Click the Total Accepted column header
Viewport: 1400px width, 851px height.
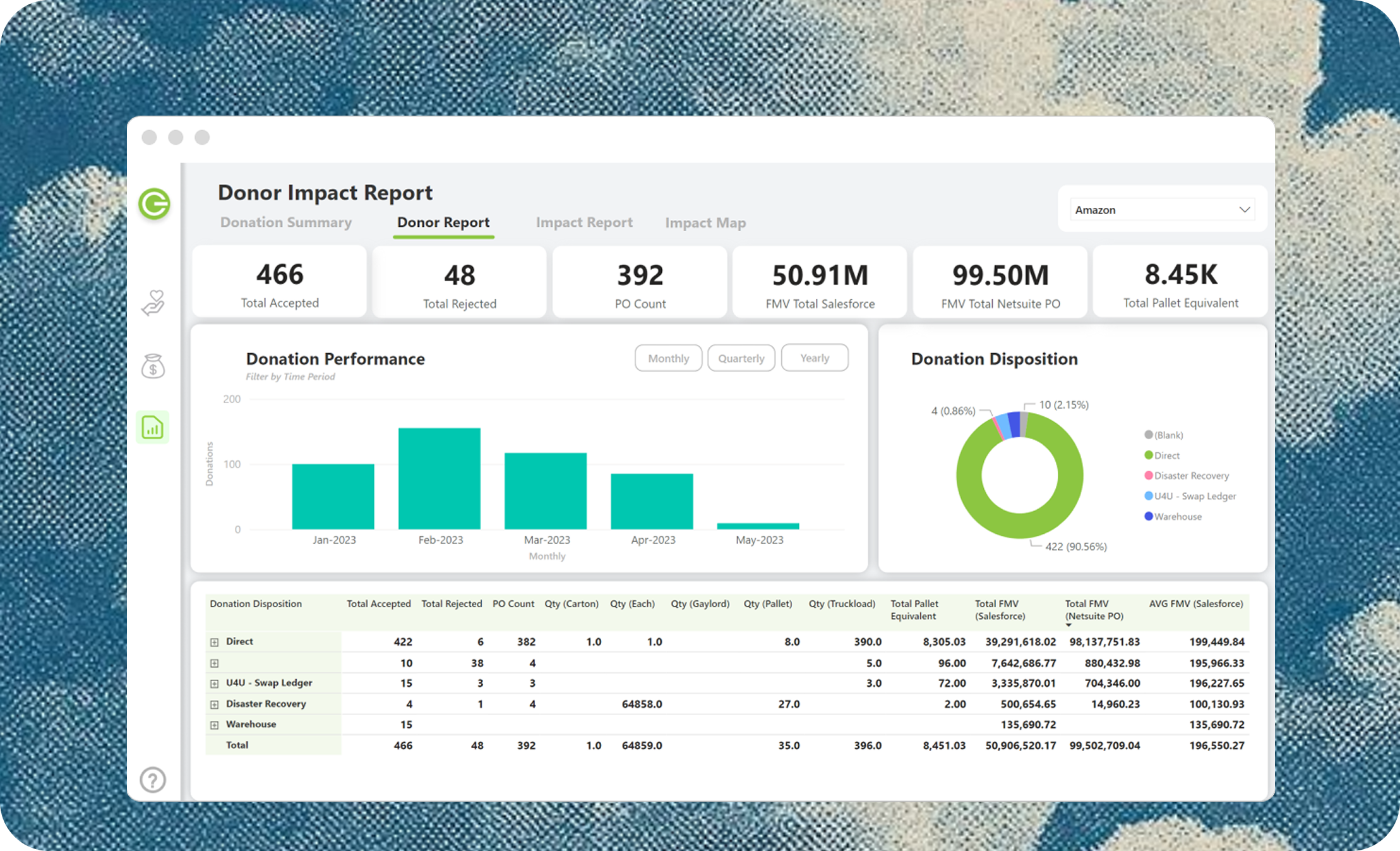(378, 604)
